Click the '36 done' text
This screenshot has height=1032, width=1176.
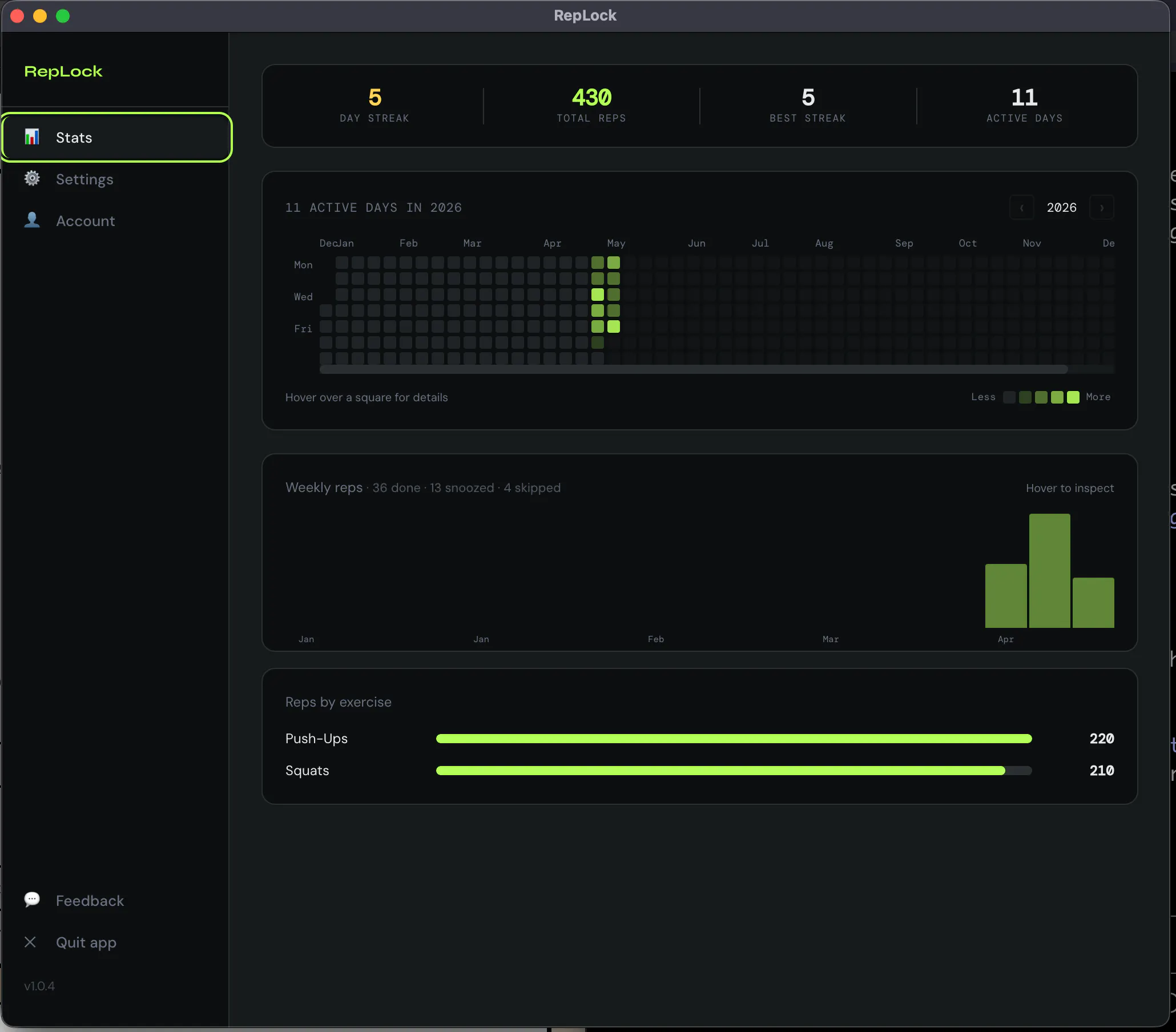tap(396, 488)
